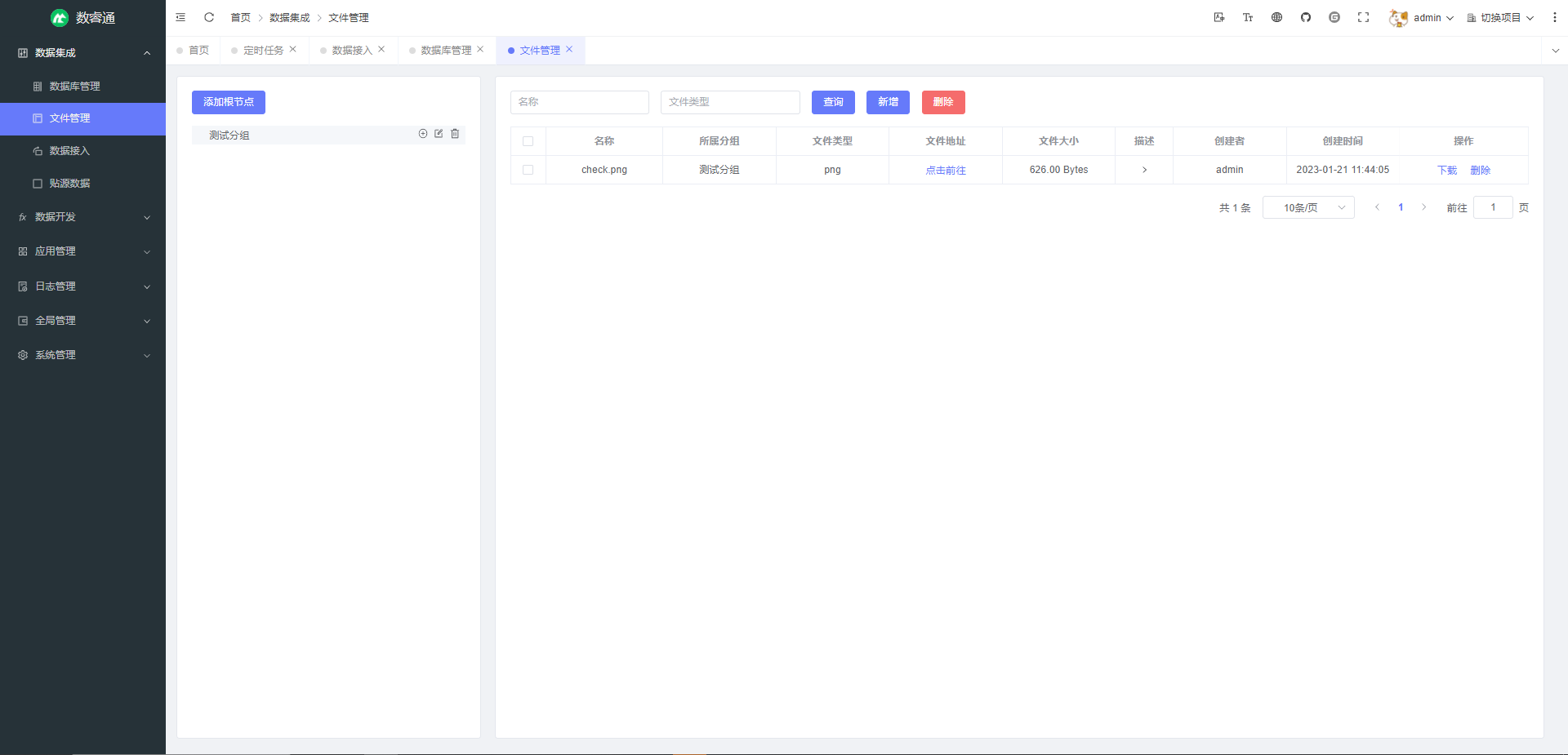Open the admin user dropdown
This screenshot has height=755, width=1568.
coord(1433,18)
